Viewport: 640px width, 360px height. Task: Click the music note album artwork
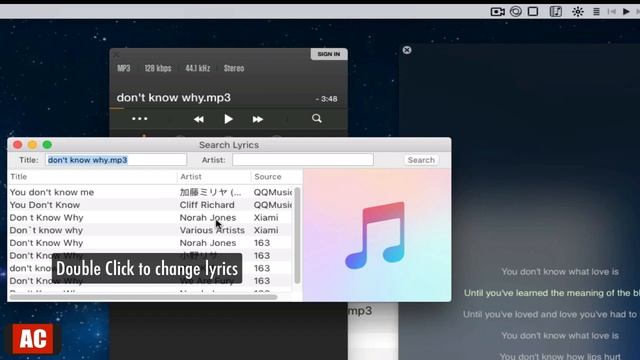pos(376,236)
